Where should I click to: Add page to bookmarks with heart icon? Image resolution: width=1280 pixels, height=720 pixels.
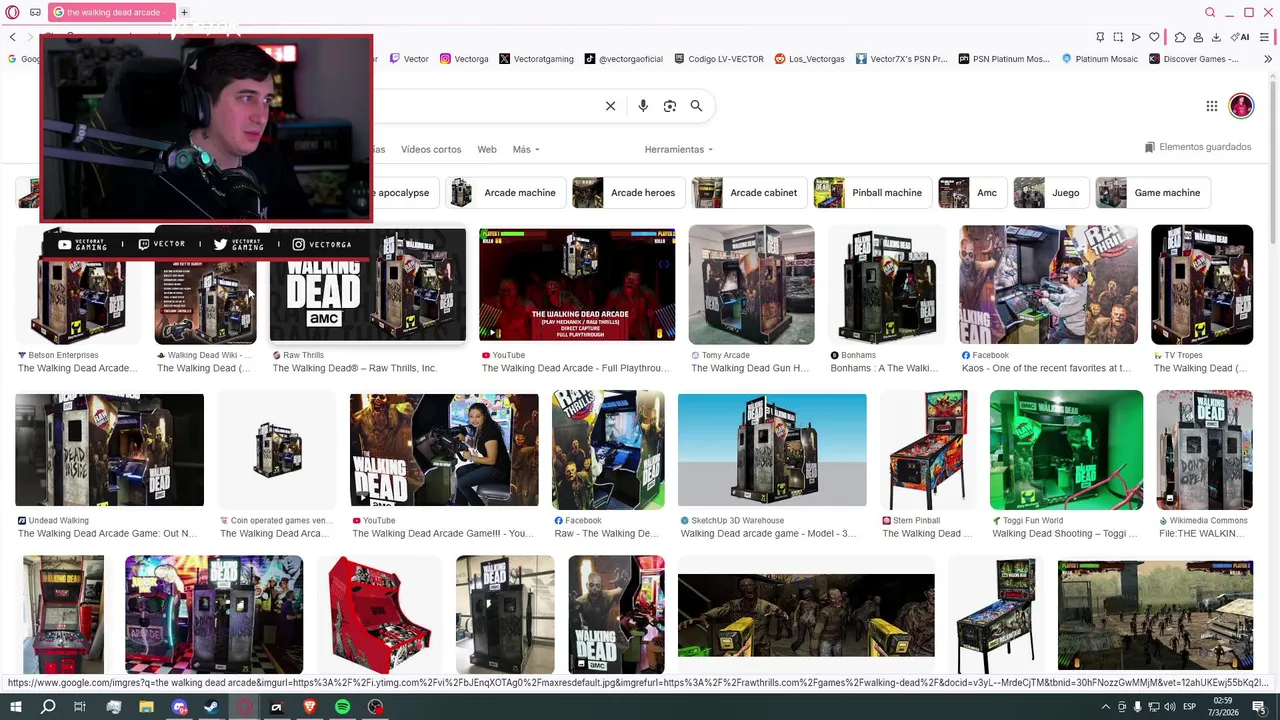(1154, 37)
